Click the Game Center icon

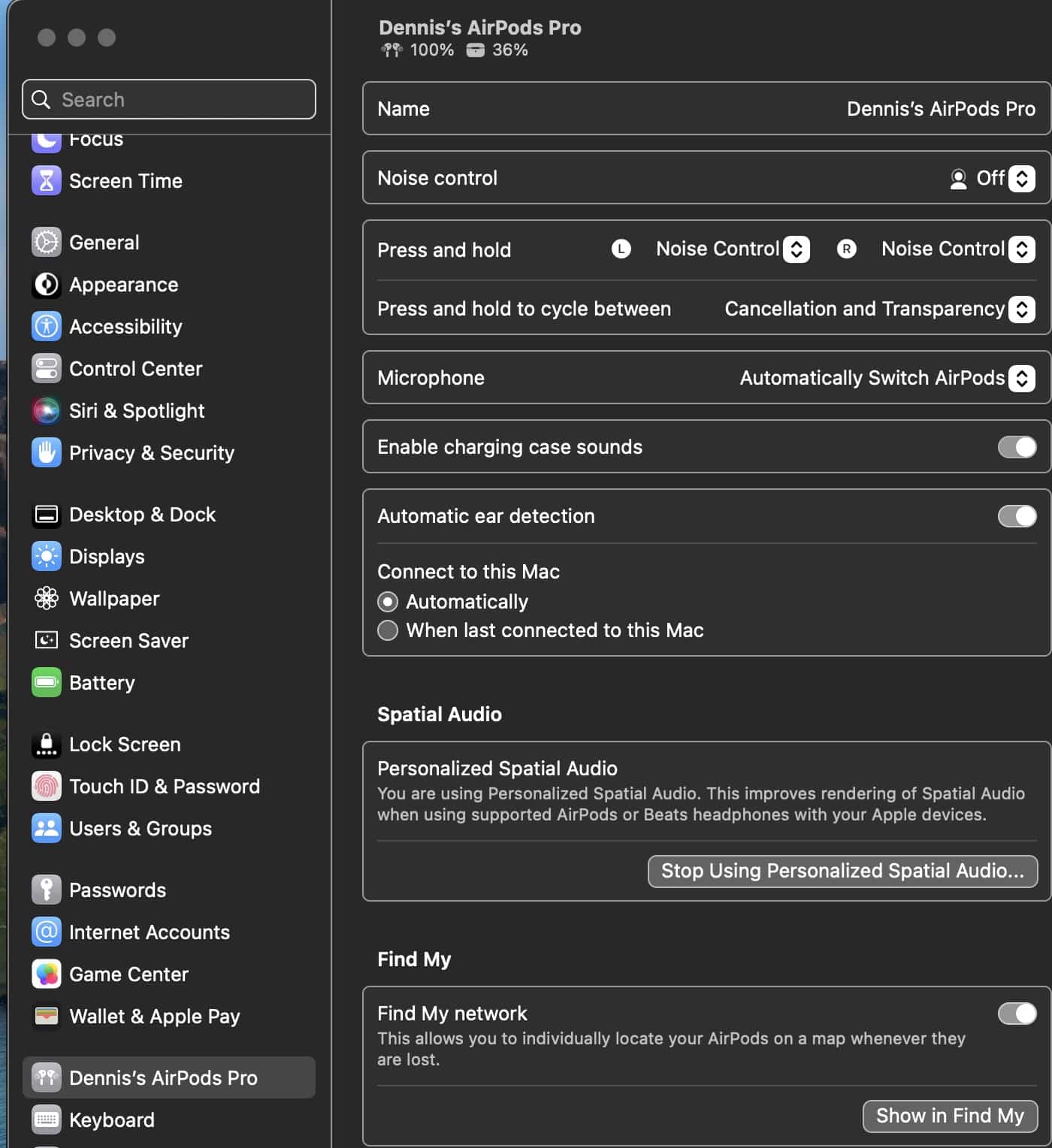point(46,974)
